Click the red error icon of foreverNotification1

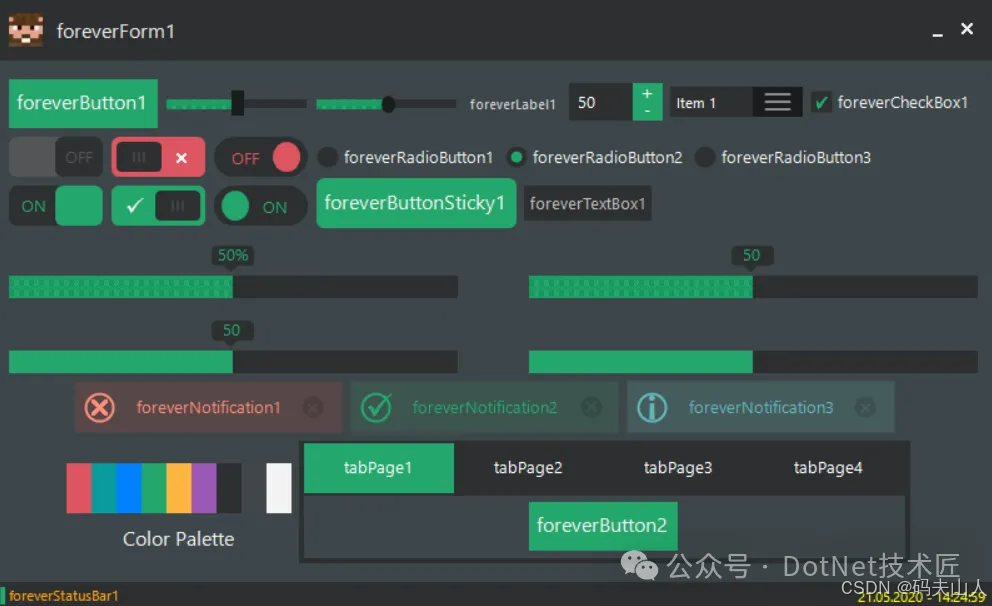pyautogui.click(x=100, y=407)
